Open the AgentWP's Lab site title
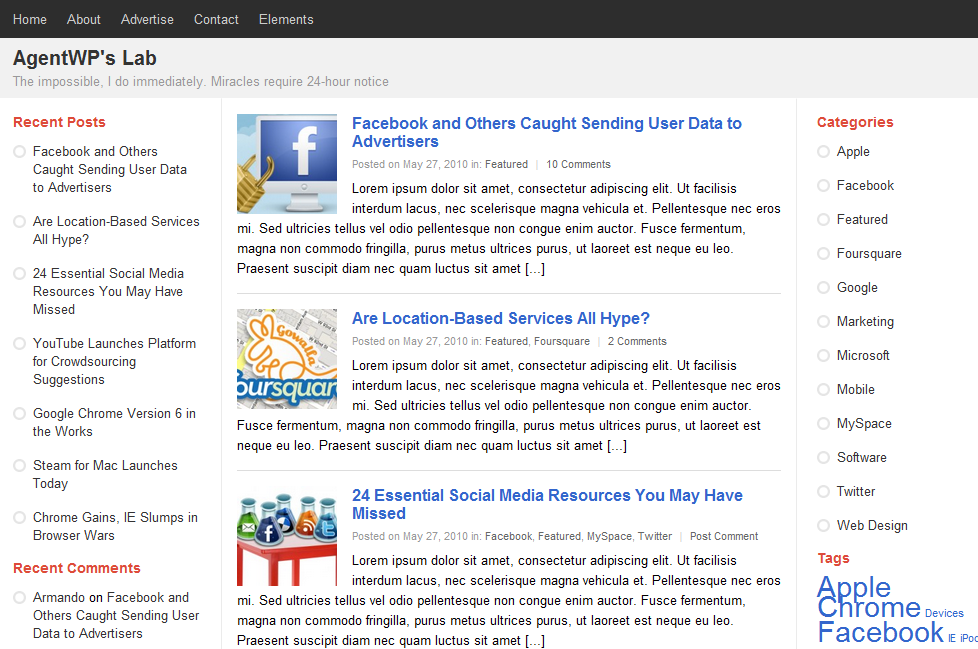978x649 pixels. pos(85,58)
